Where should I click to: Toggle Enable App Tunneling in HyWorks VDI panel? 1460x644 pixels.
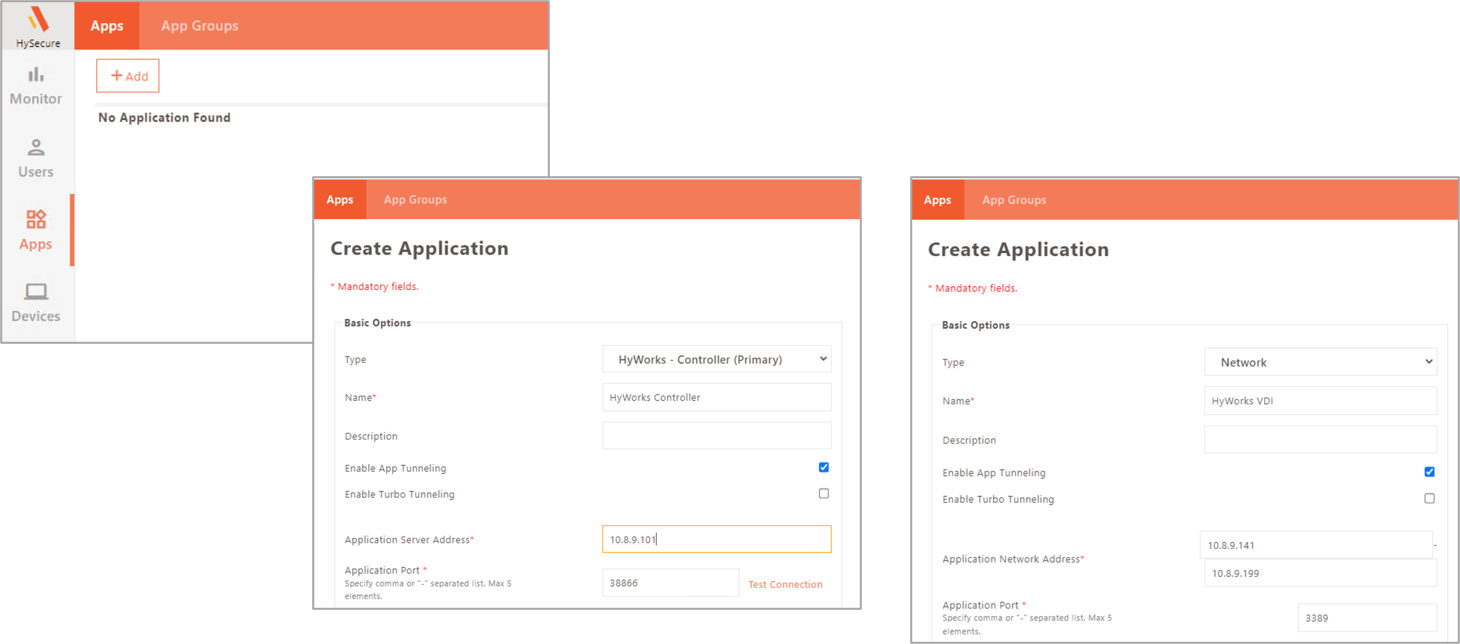(1429, 472)
